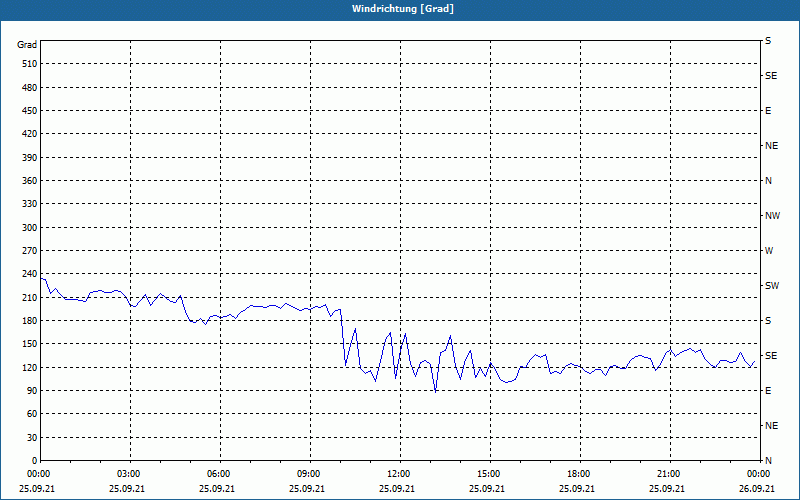The image size is (800, 500).
Task: Click the 'E' compass label beside 90 gridline
Action: (768, 390)
